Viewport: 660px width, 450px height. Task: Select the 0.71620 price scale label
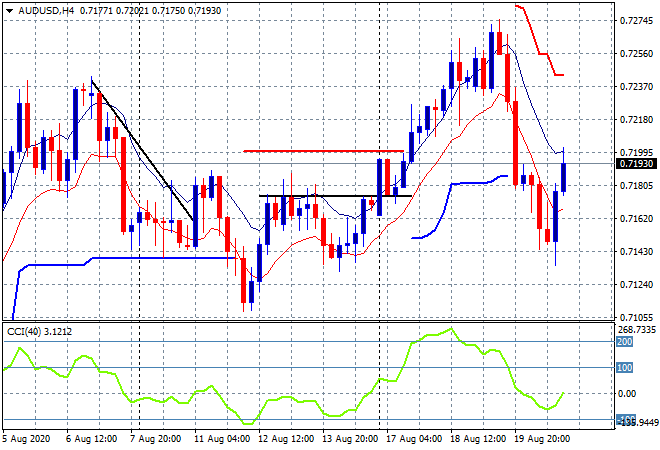[x=636, y=218]
